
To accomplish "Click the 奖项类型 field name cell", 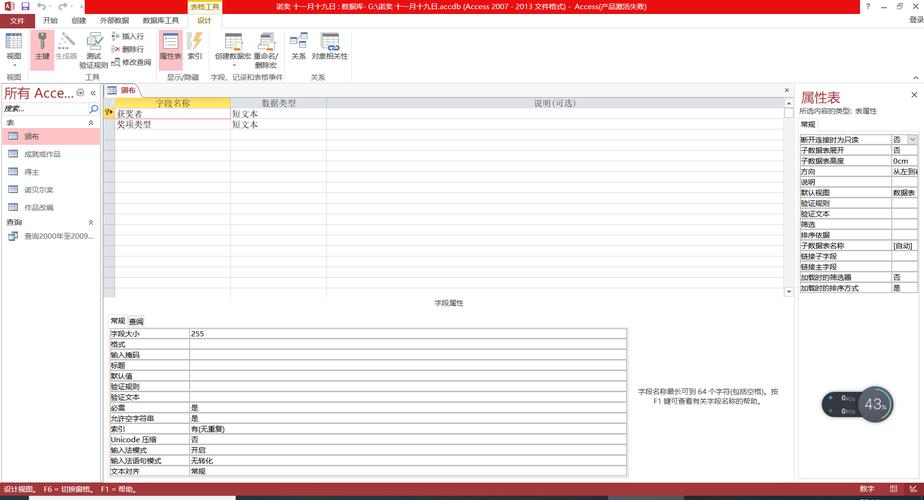I will coord(172,124).
